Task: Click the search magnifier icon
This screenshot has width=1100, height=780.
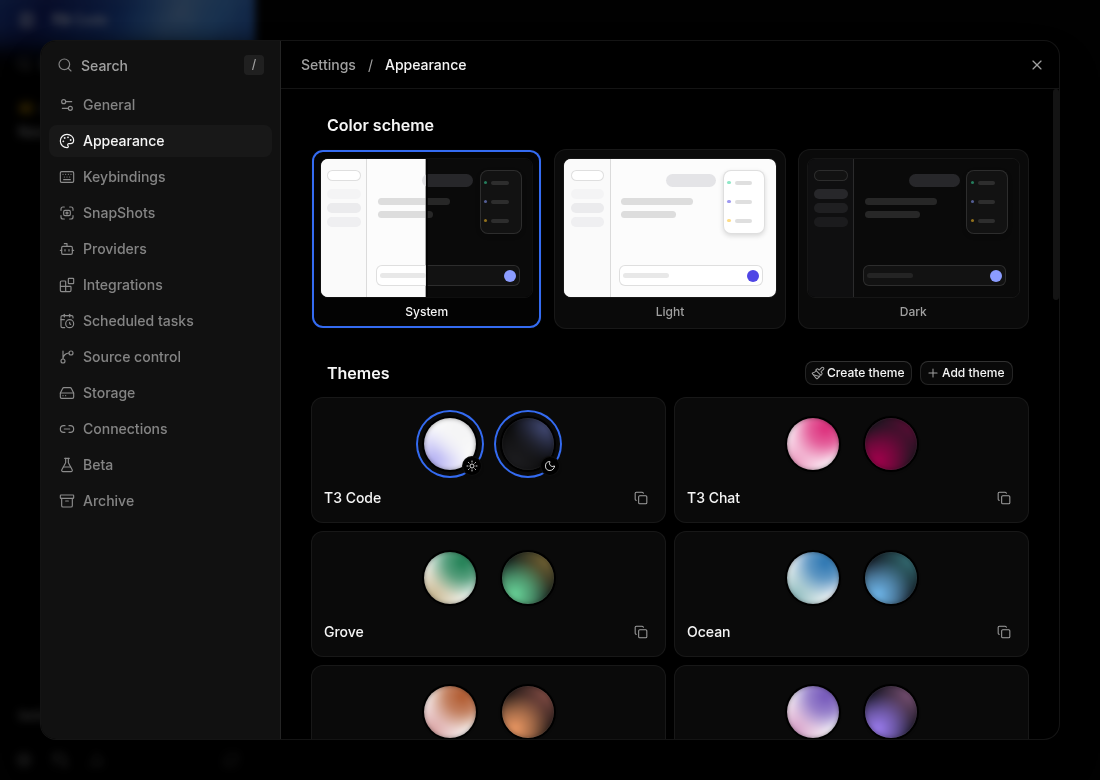Action: (x=65, y=65)
